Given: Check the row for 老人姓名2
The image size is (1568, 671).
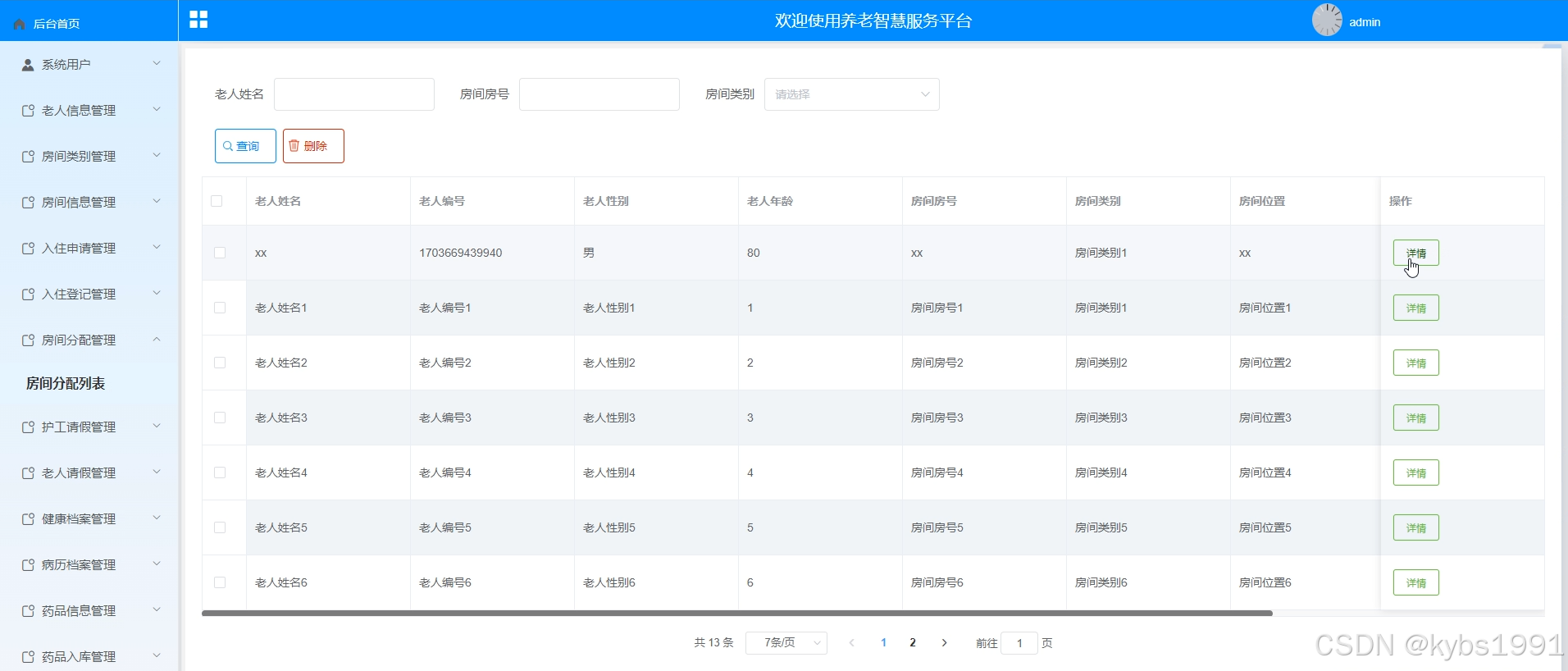Looking at the screenshot, I should click(x=220, y=363).
